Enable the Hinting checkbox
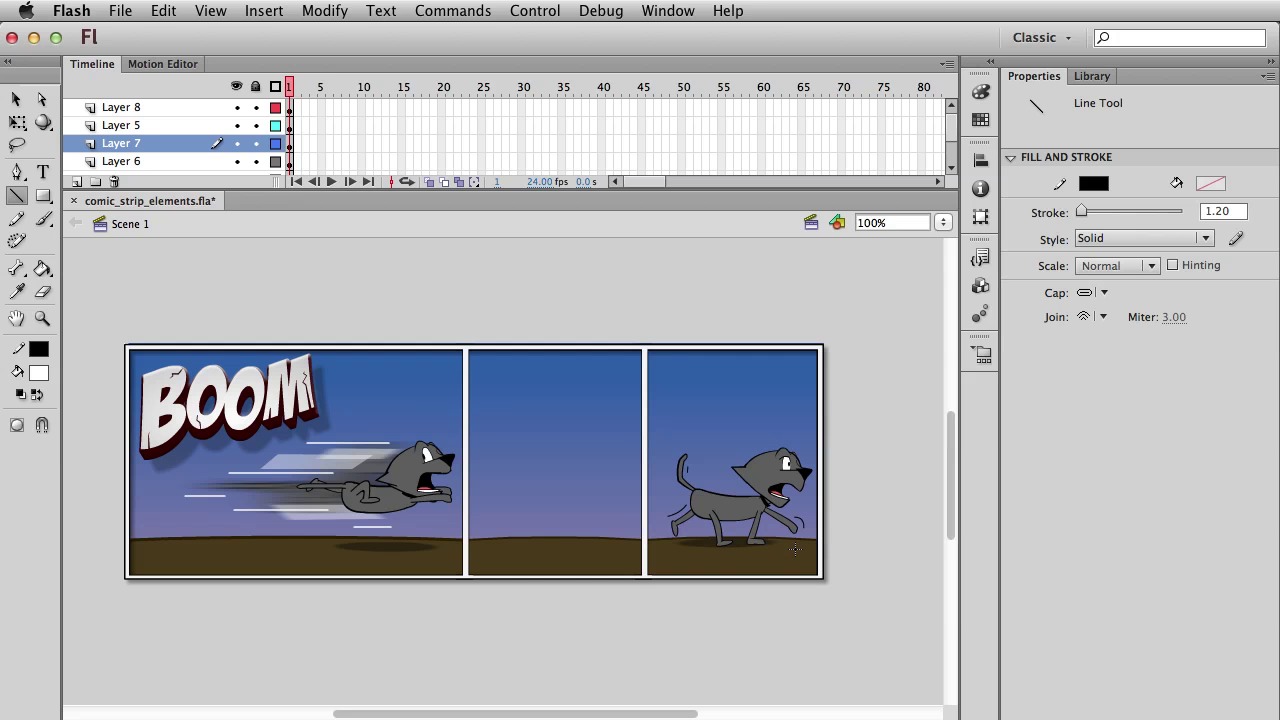 1173,265
